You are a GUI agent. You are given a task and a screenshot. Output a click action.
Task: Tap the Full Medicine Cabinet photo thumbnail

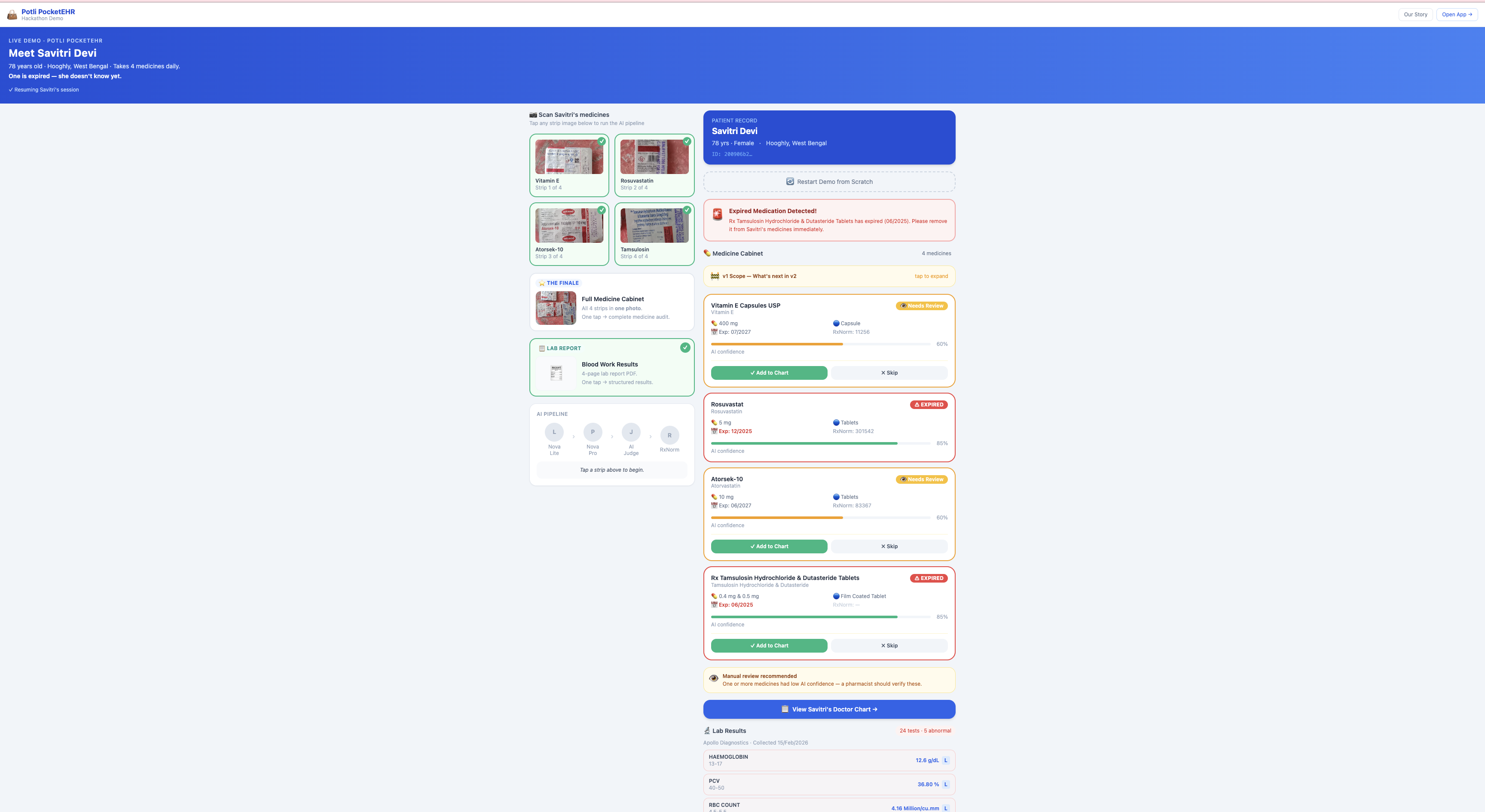tap(556, 308)
